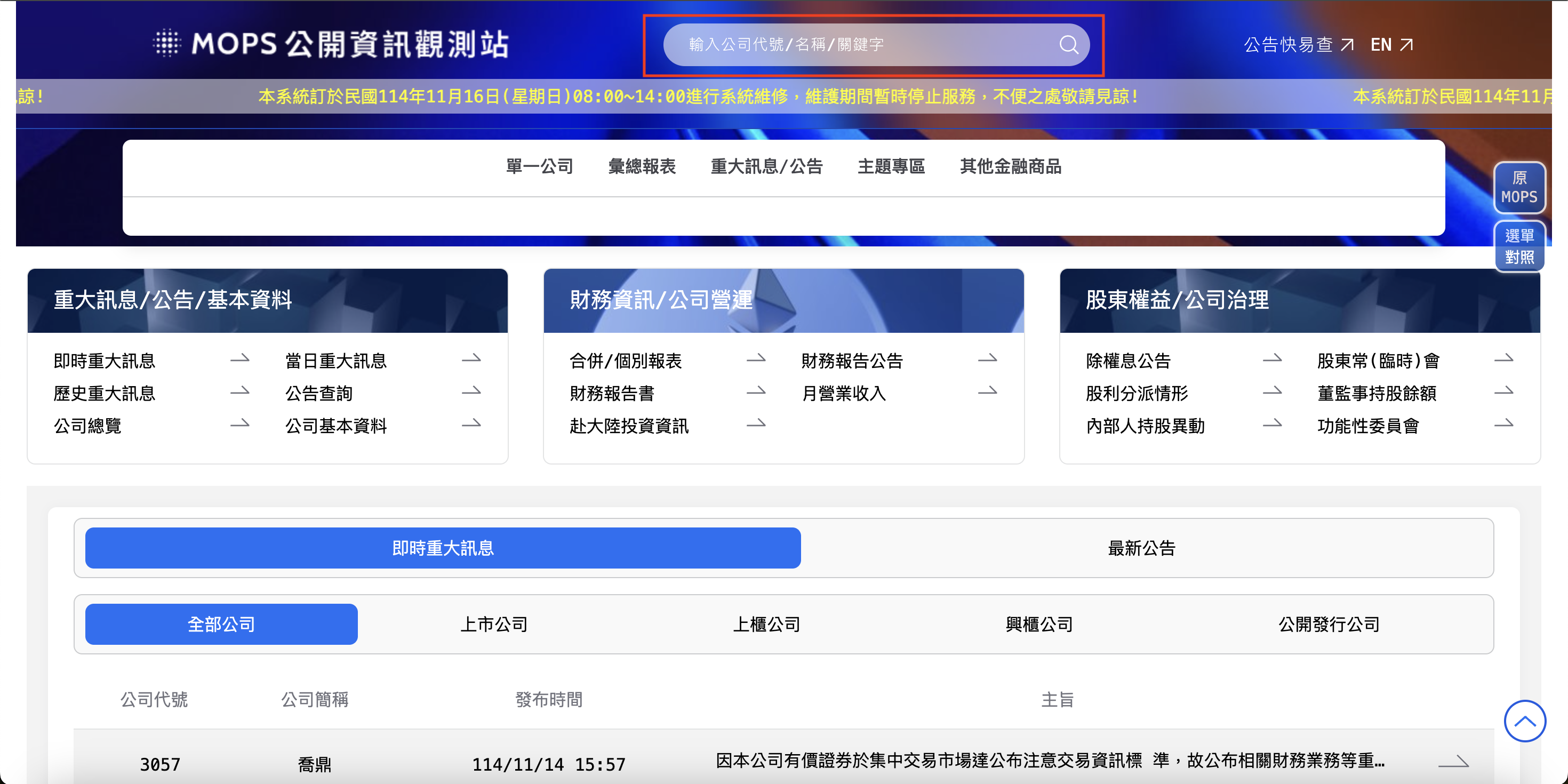Open the 原 MOPS floating button
Screen dimensions: 1568x784
tap(1519, 188)
